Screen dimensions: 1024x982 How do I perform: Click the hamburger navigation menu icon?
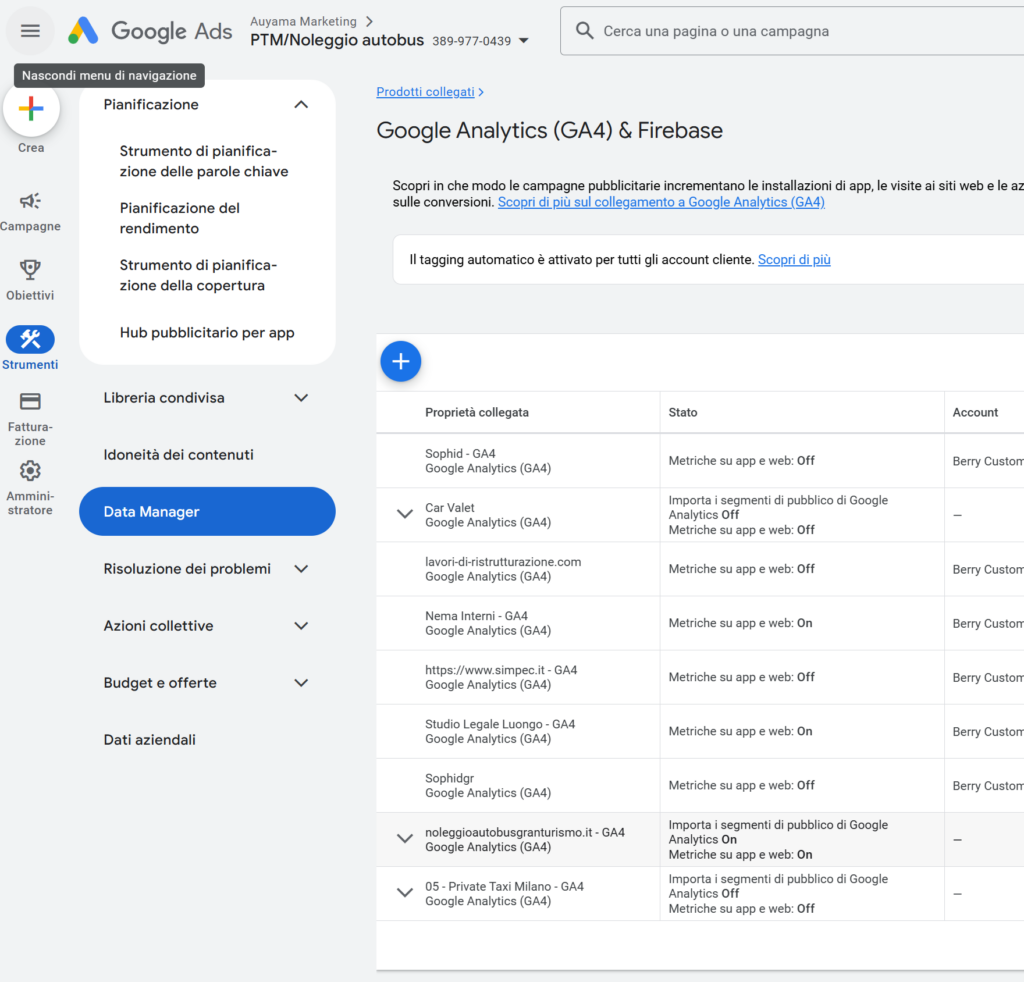click(x=30, y=31)
